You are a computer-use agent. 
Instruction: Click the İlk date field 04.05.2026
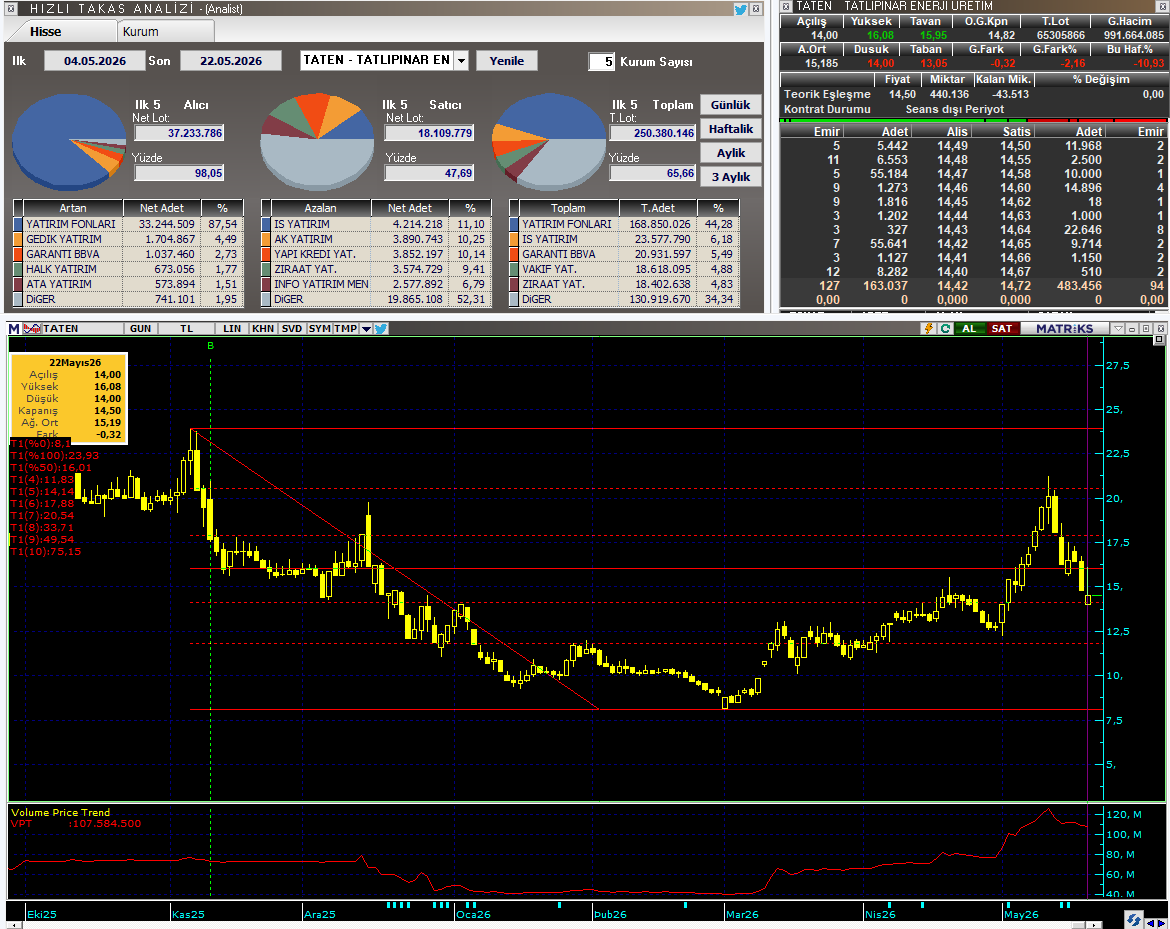[95, 61]
